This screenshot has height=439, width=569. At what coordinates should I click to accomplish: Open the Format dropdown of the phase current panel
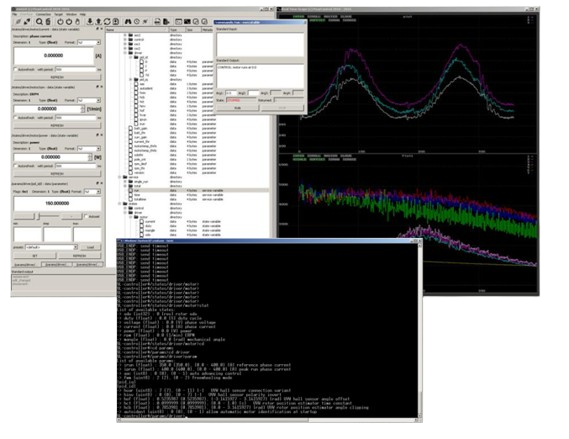point(89,42)
